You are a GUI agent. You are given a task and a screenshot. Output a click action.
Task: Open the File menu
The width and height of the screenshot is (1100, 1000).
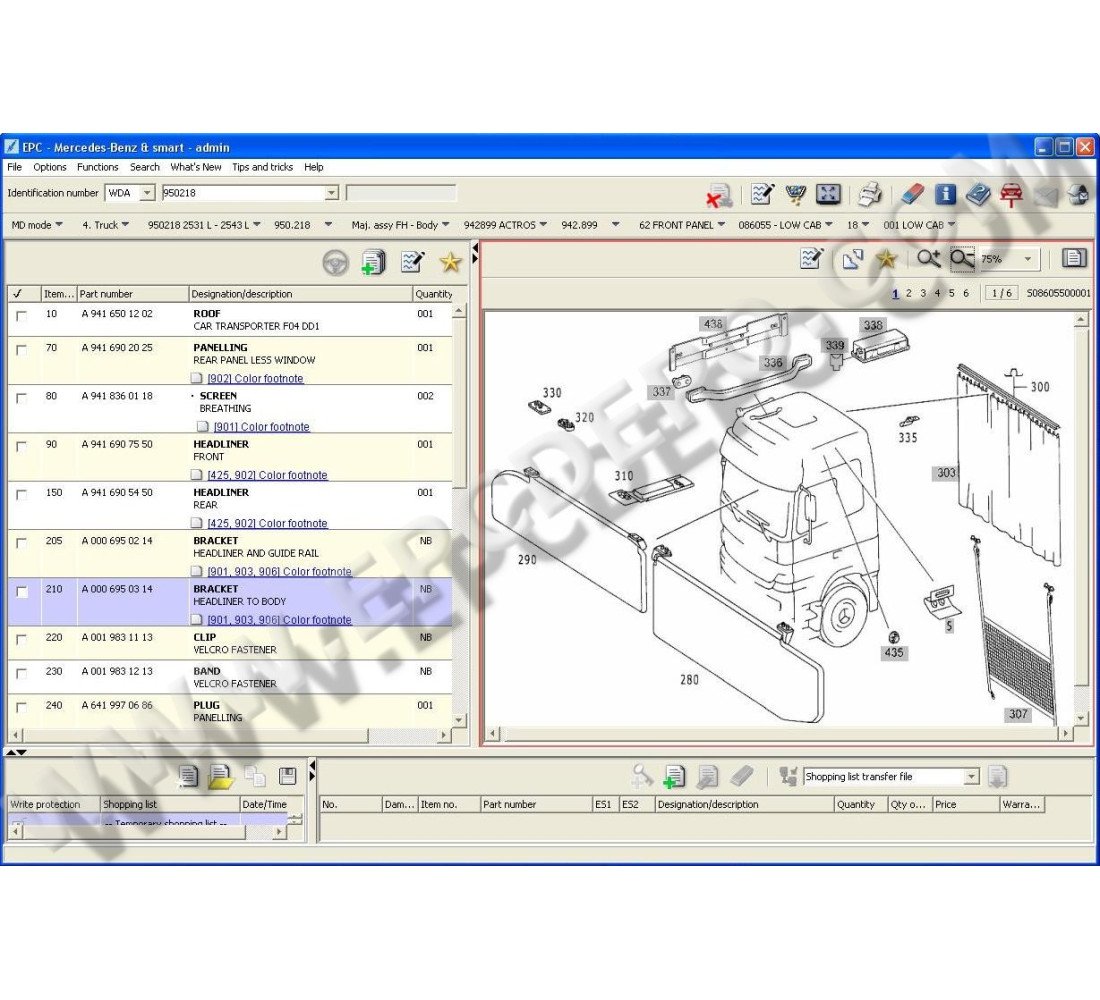(x=14, y=167)
